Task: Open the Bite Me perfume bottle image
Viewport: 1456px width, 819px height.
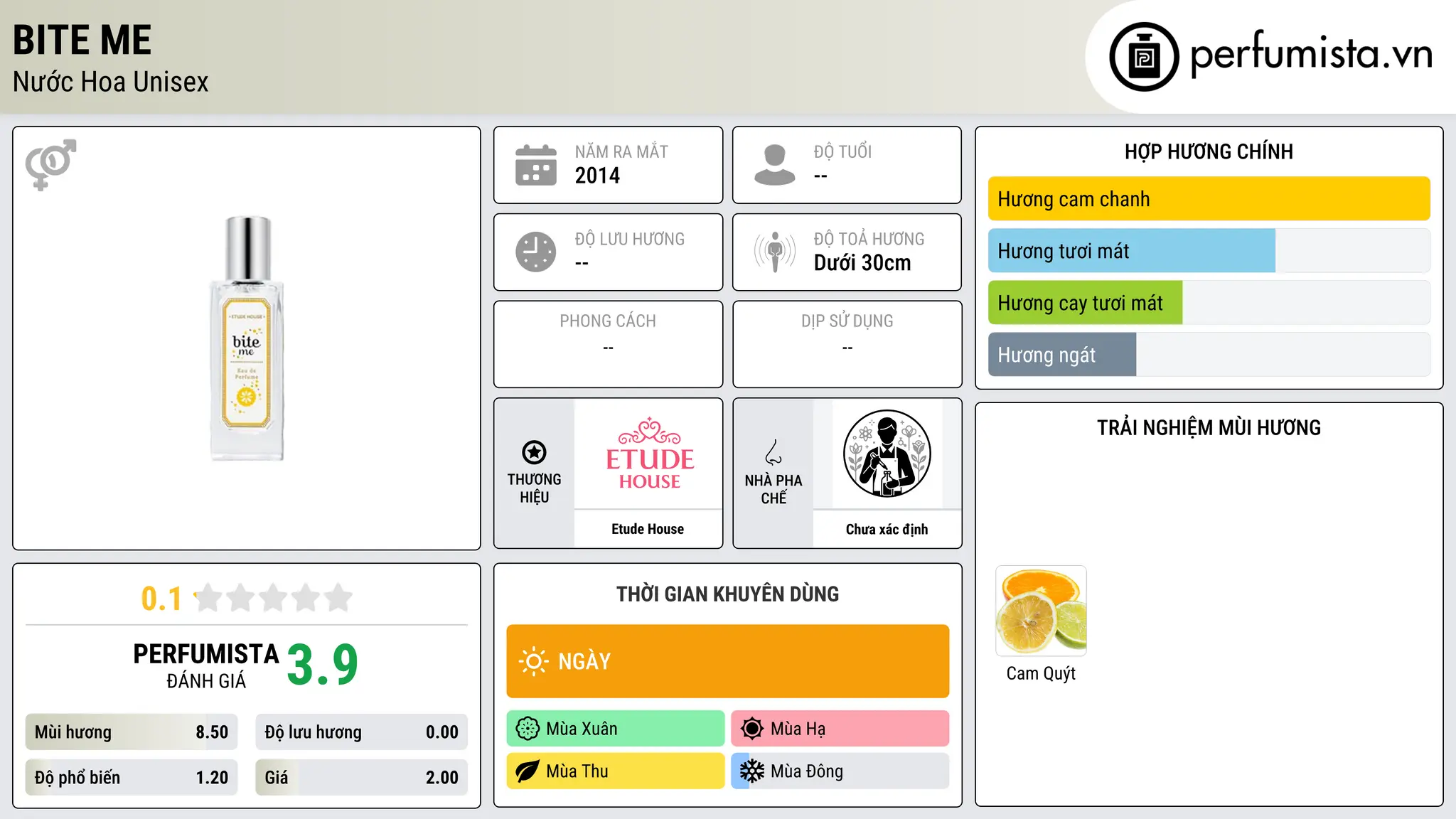Action: 247,338
